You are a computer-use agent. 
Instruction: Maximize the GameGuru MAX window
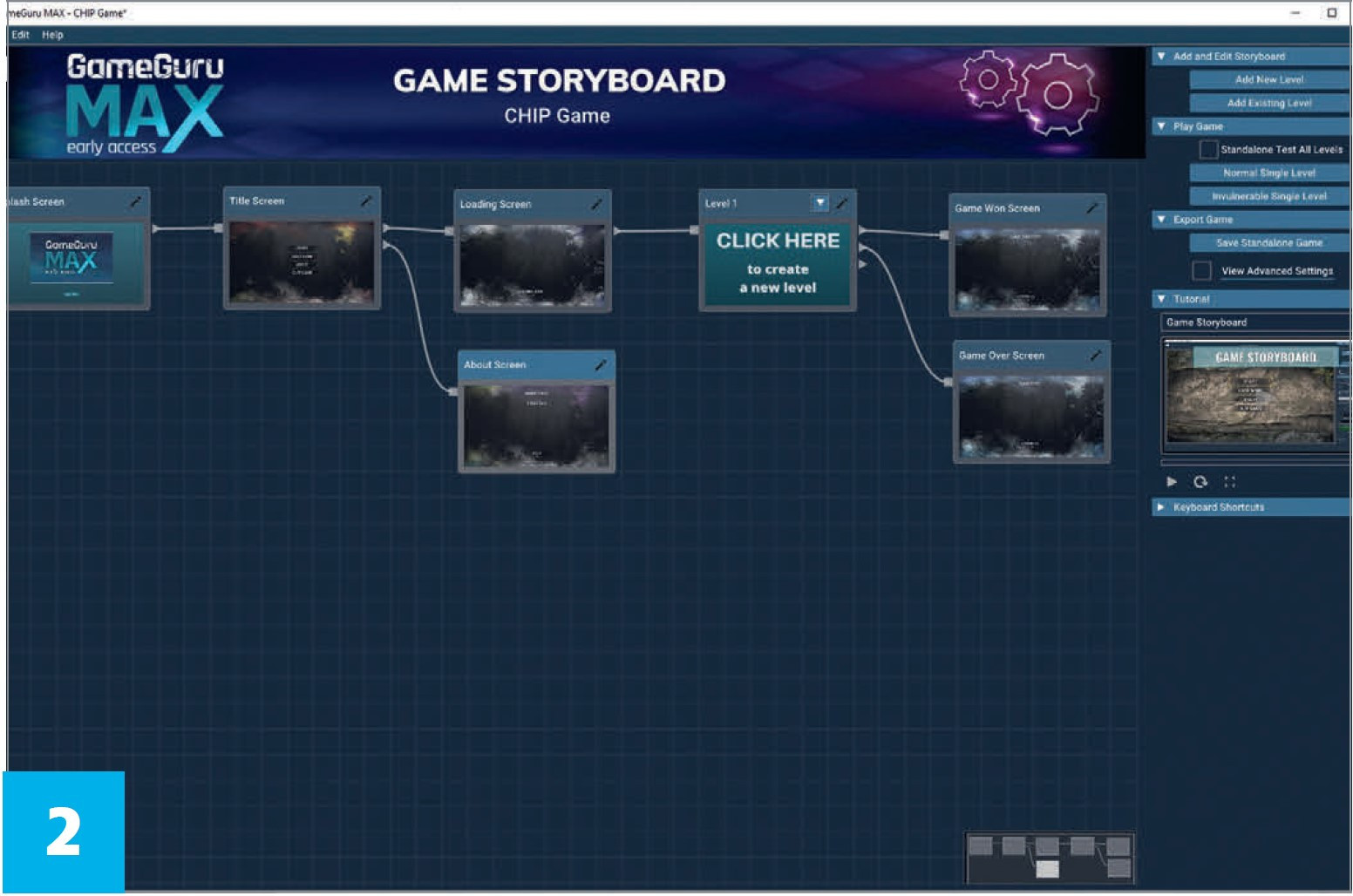coord(1332,12)
